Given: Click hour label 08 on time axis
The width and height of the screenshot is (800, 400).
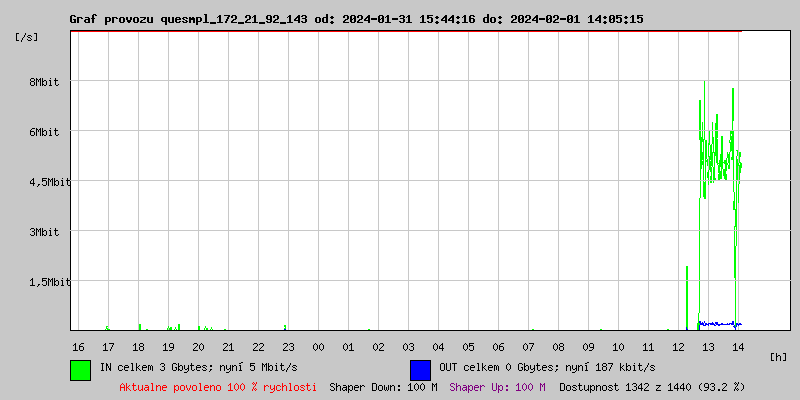Looking at the screenshot, I should [559, 347].
